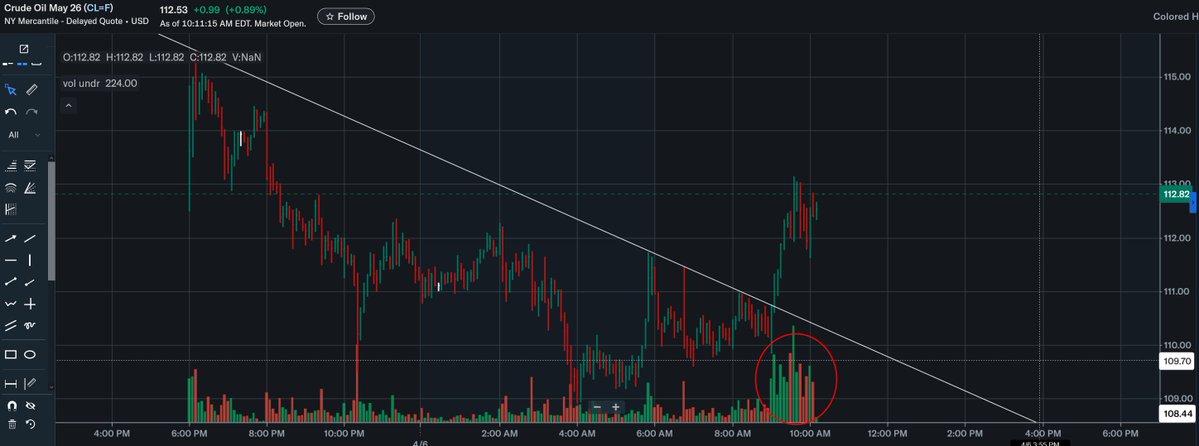Undo the last drawing action

click(11, 112)
